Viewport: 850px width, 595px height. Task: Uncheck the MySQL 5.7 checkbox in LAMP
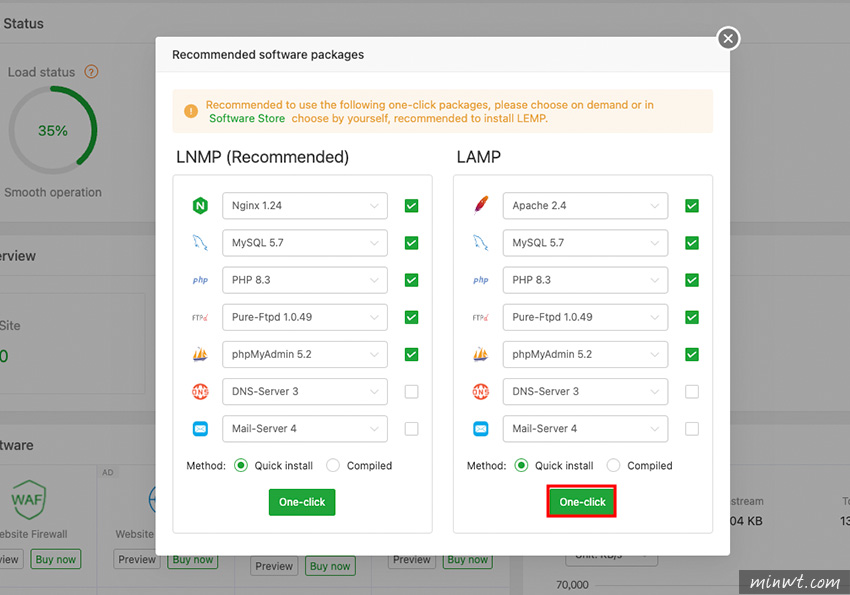point(692,243)
